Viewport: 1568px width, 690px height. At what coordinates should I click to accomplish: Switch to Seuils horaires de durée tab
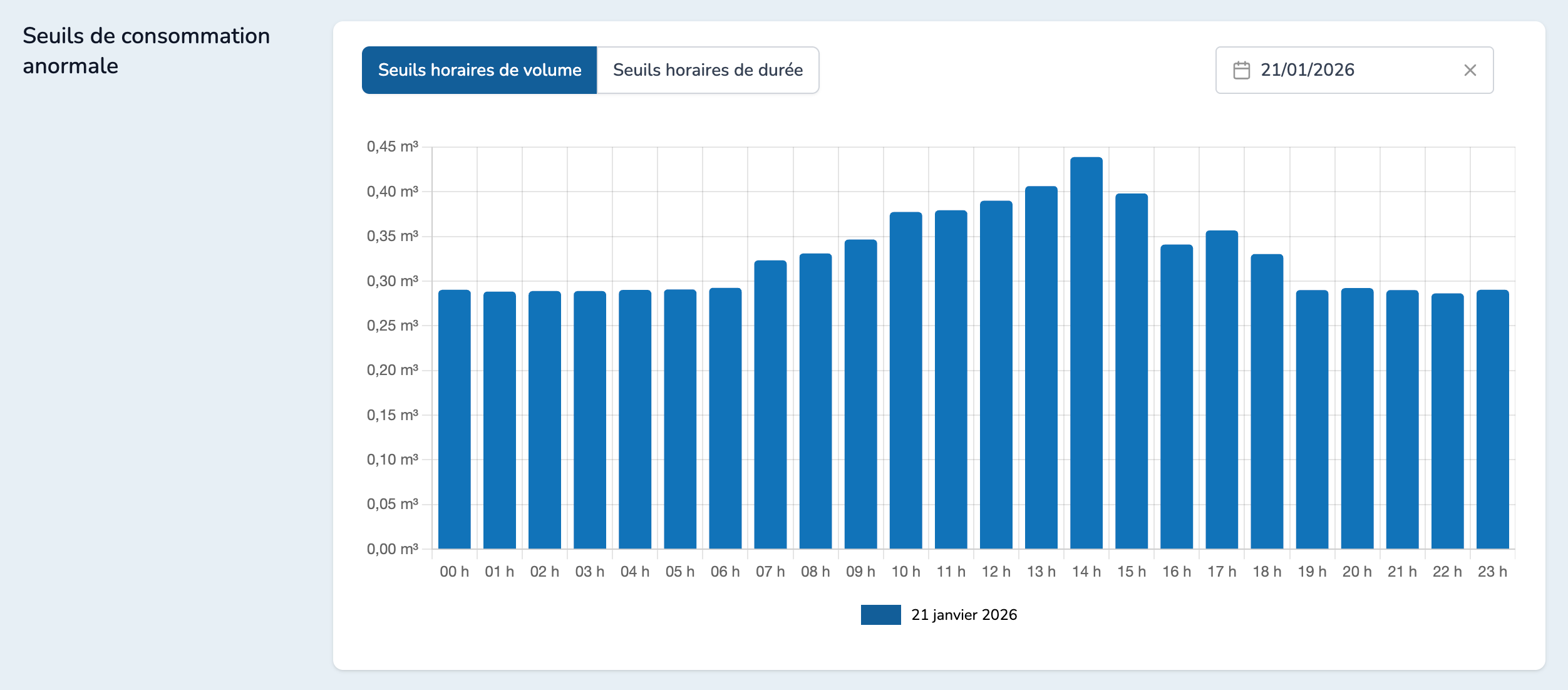pyautogui.click(x=708, y=70)
